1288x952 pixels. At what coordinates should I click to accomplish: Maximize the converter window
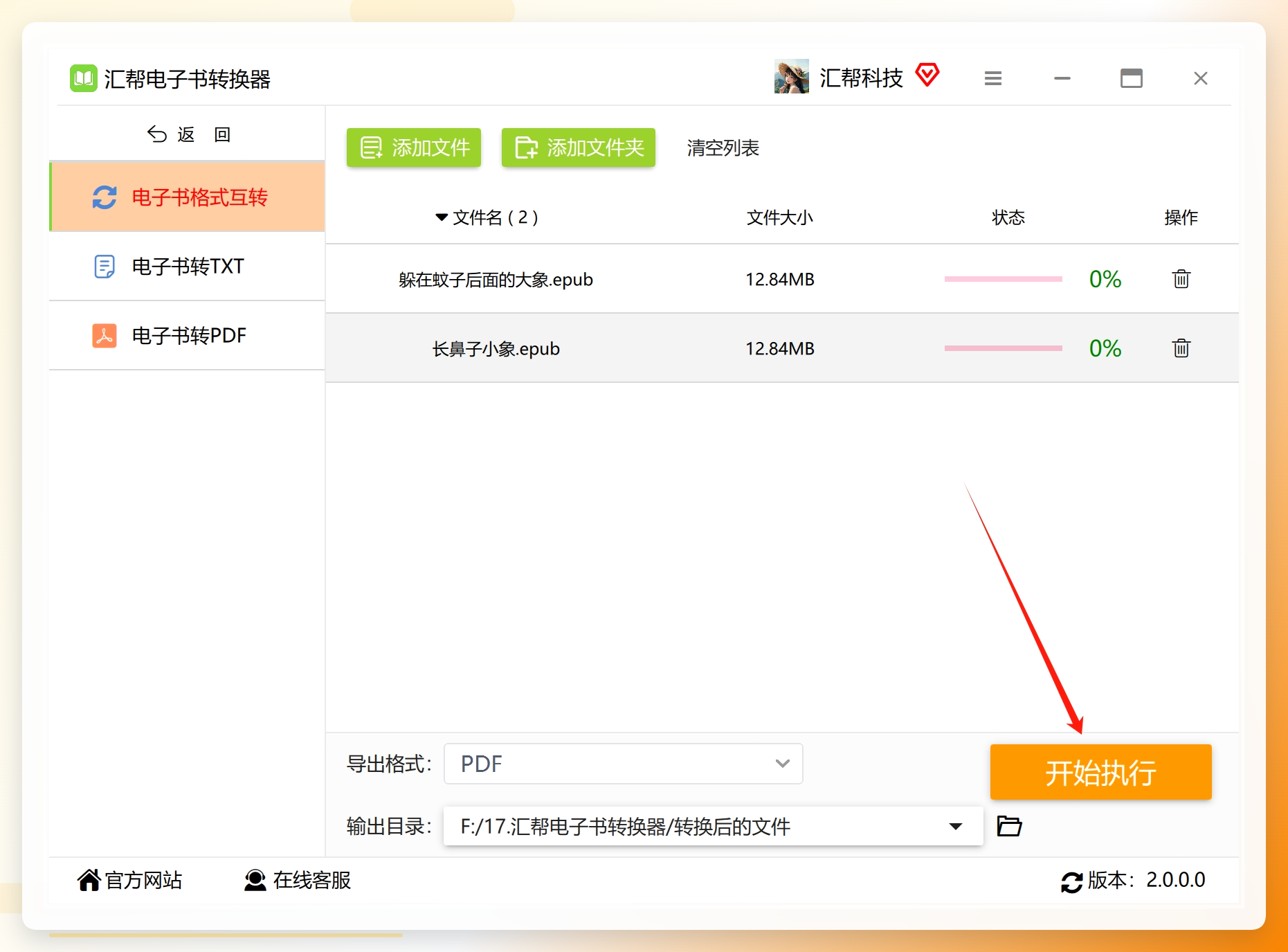point(1132,78)
